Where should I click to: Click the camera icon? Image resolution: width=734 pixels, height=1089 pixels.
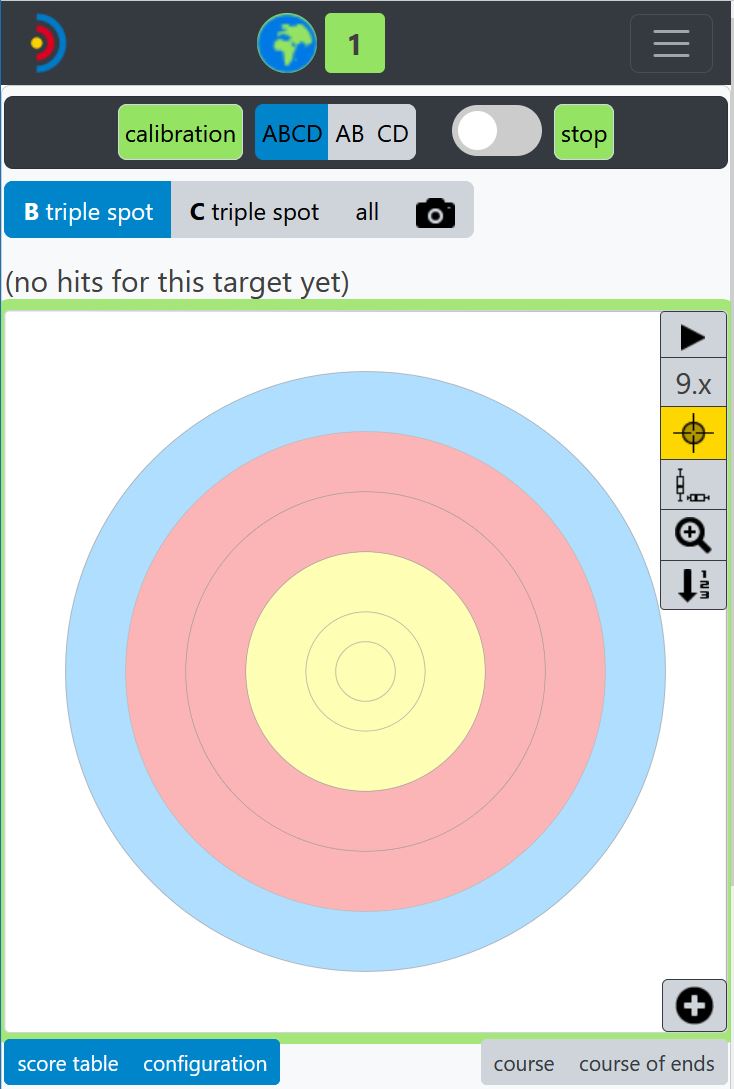tap(435, 212)
